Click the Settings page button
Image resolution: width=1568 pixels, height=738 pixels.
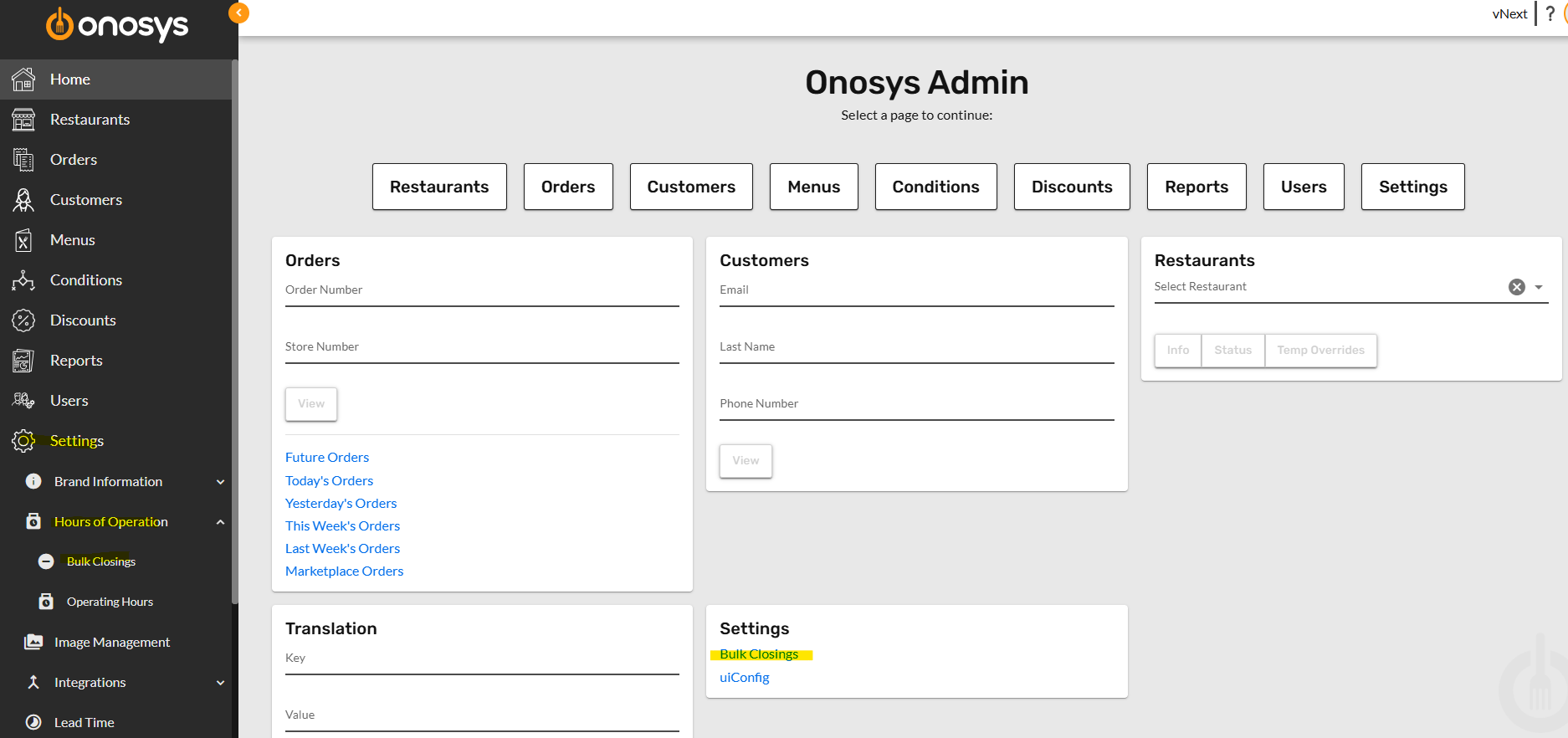[1413, 187]
